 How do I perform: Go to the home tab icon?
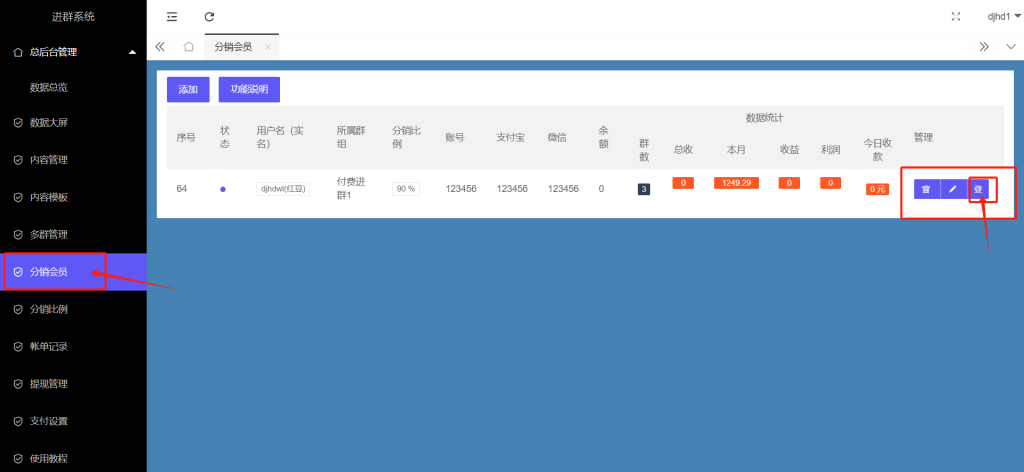(x=189, y=47)
